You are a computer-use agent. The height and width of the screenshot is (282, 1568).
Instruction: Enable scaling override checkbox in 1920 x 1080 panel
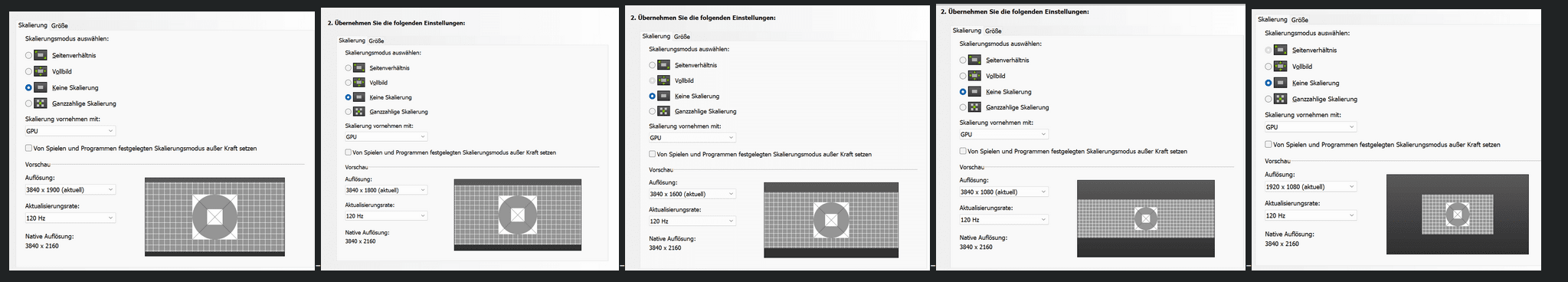click(1268, 144)
